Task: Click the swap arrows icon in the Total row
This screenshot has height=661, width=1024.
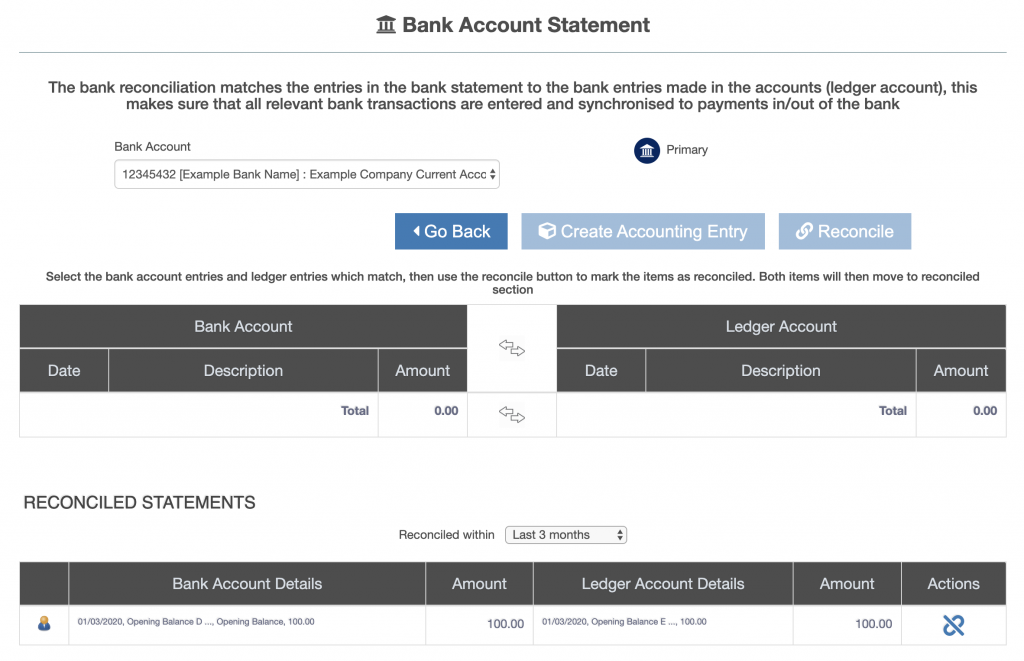Action: pos(512,414)
